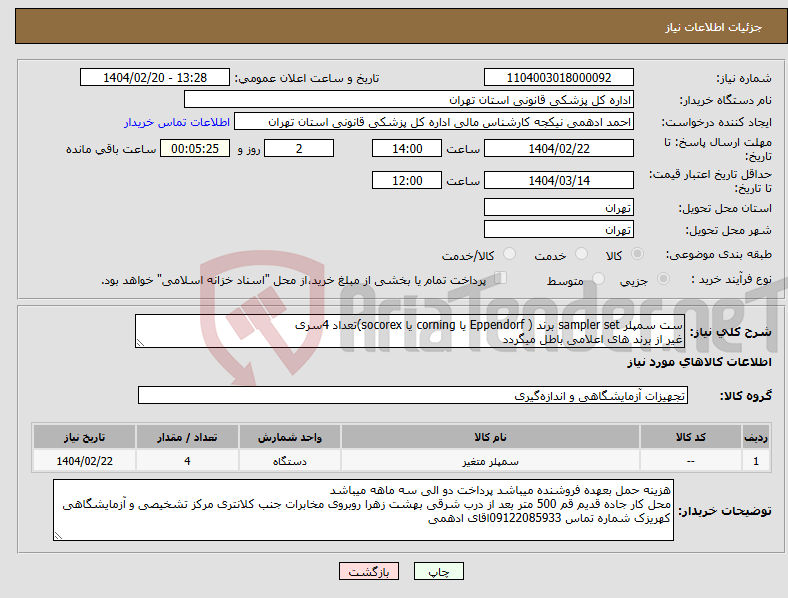This screenshot has height=598, width=788.
Task: Click the announcement date field 1404/02/20 - 13:28
Action: (x=155, y=78)
